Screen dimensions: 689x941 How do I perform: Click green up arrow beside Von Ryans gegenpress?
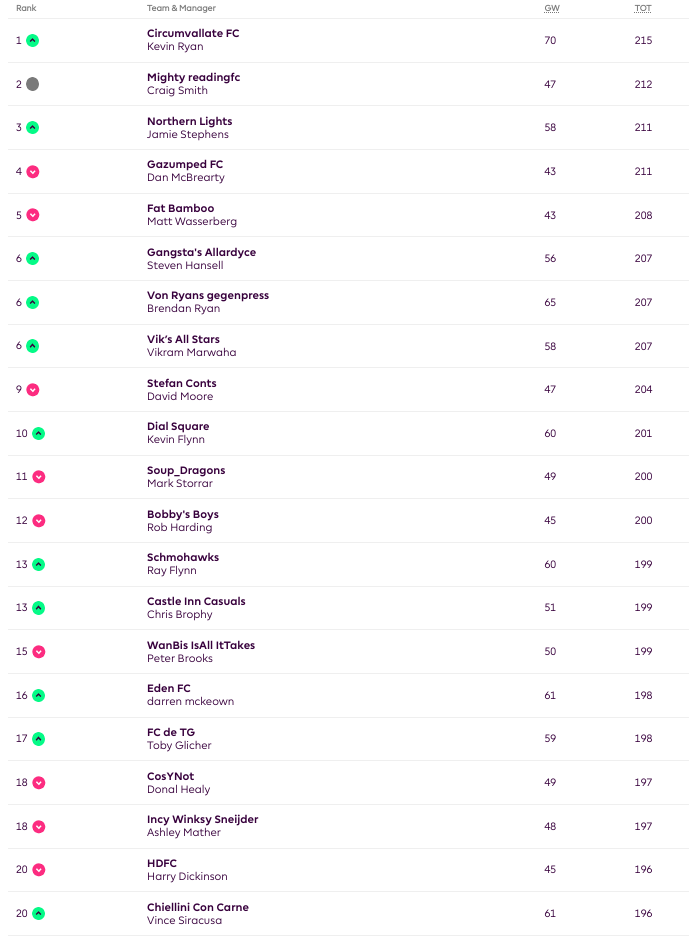tap(32, 303)
